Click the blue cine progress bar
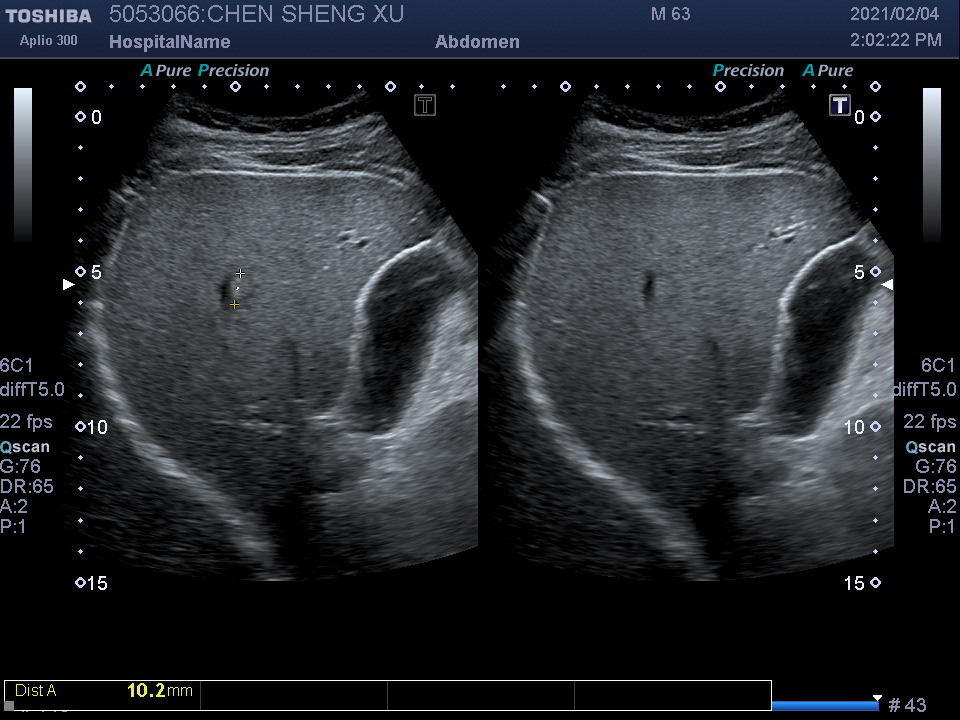Screen dimensions: 960x720 [824, 705]
